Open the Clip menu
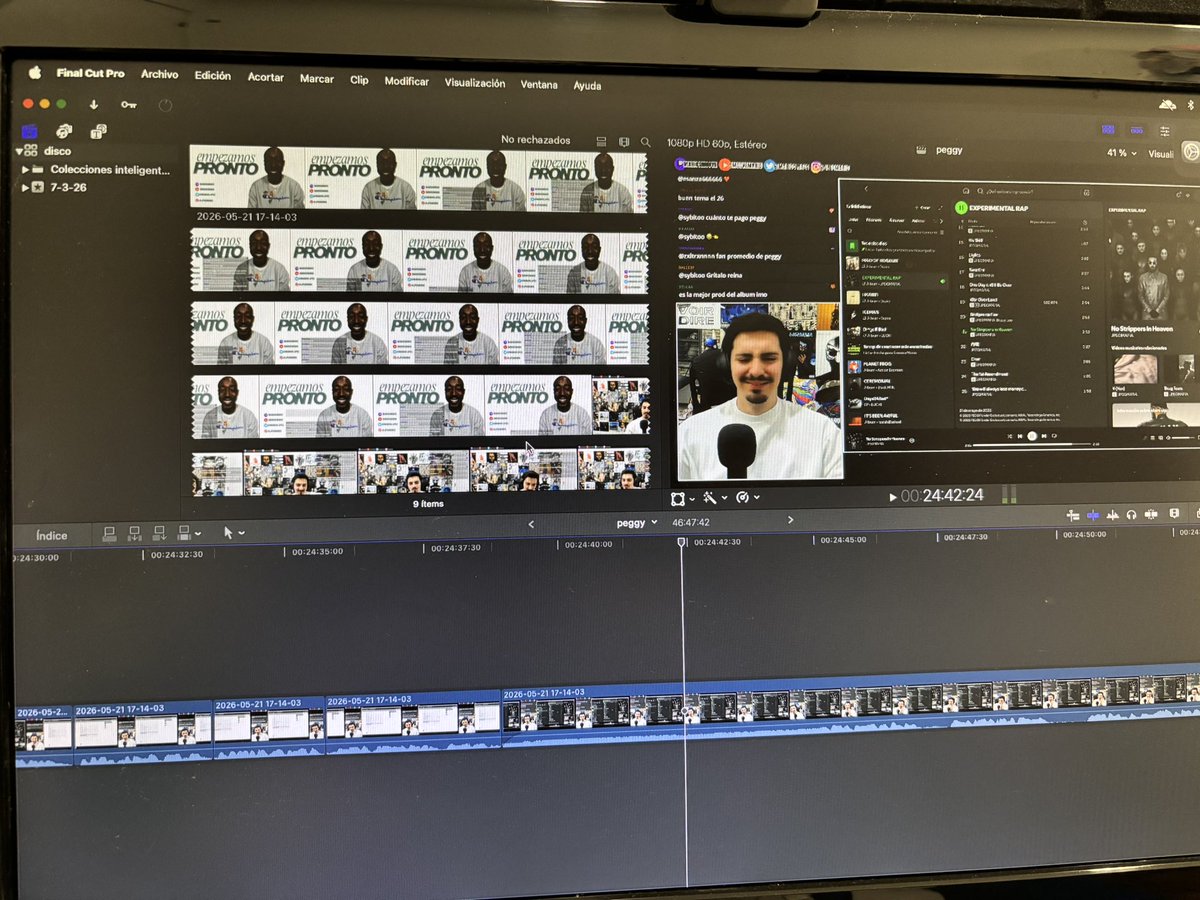This screenshot has height=900, width=1200. coord(359,80)
